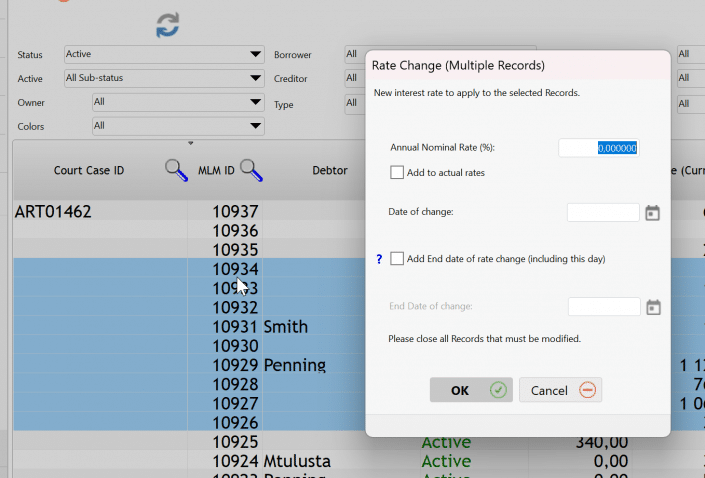Click the blue question mark help icon
The width and height of the screenshot is (705, 478).
coord(379,259)
